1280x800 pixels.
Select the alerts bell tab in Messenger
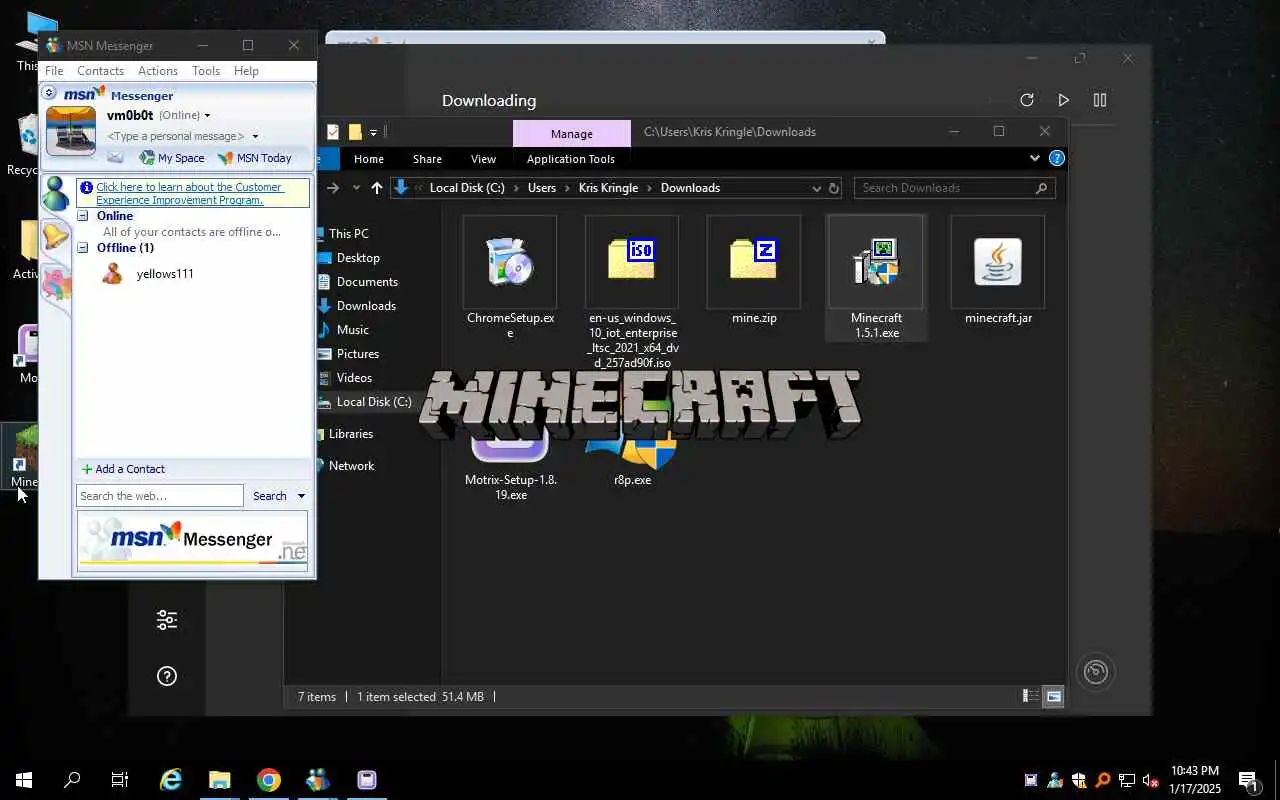coord(55,237)
